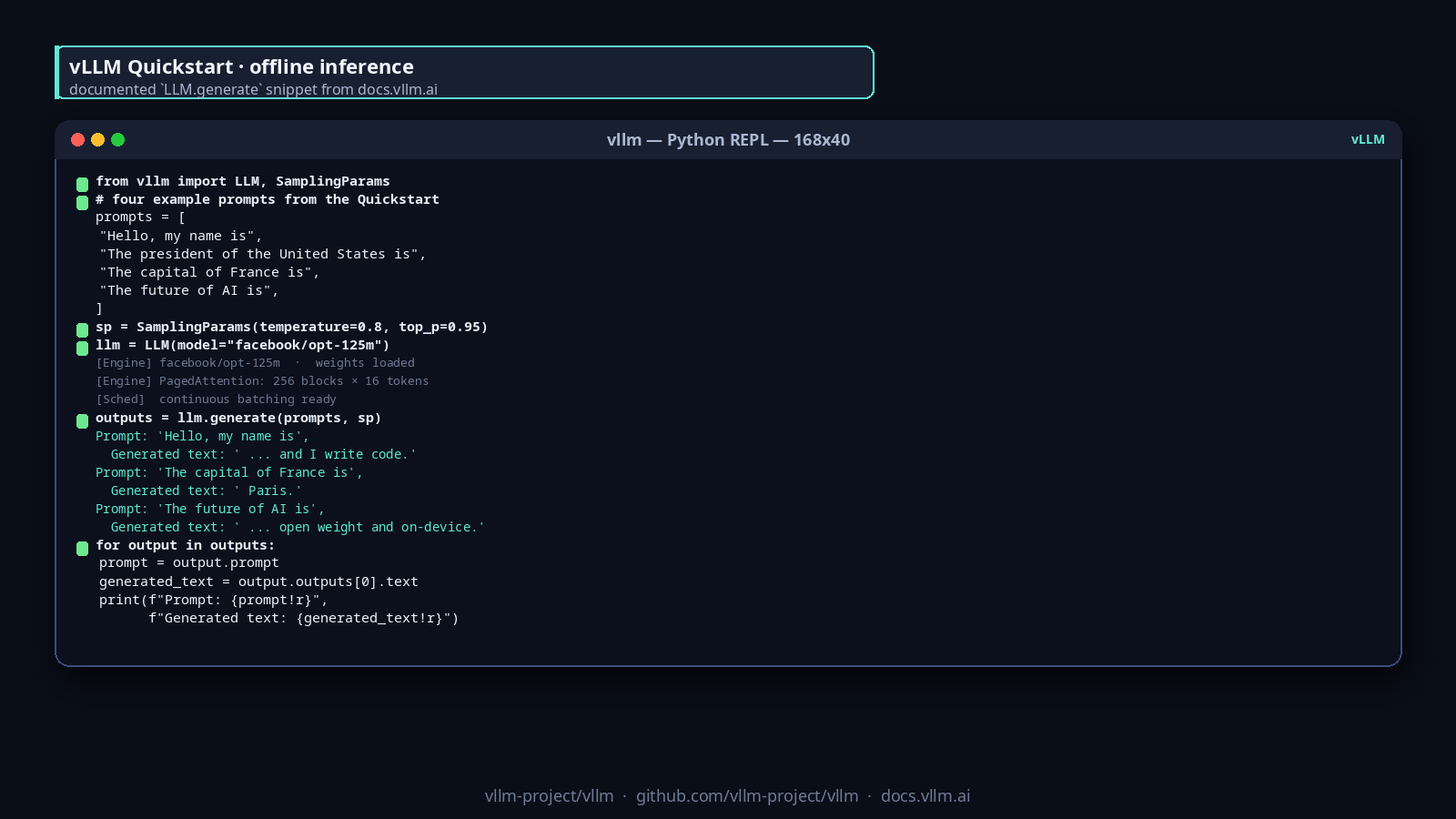Click the double-quoted "The future of AI is", list entry

189,290
